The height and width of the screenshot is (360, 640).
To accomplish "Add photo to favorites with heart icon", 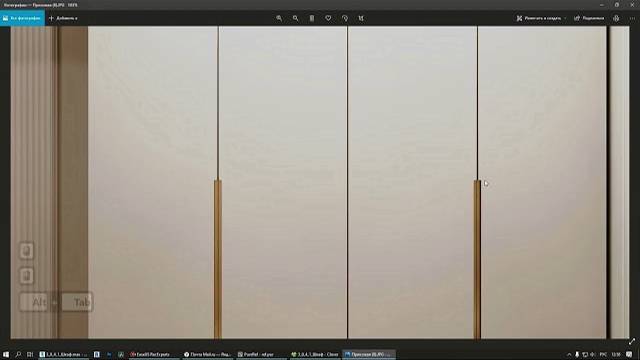I will (x=328, y=18).
